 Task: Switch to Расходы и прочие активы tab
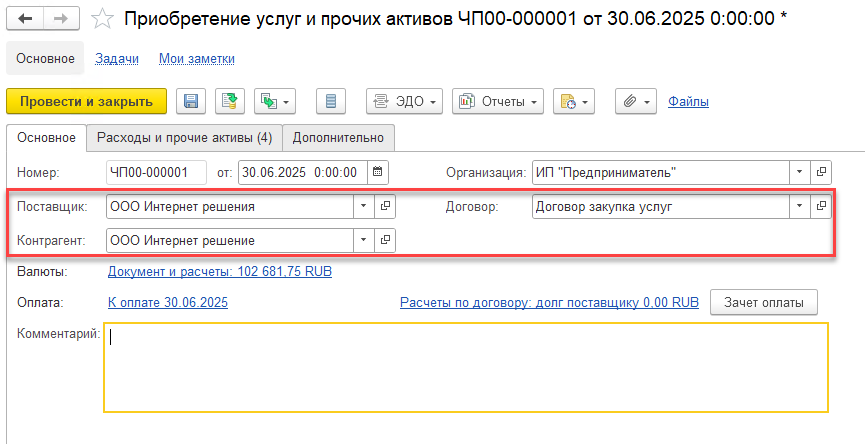point(183,137)
